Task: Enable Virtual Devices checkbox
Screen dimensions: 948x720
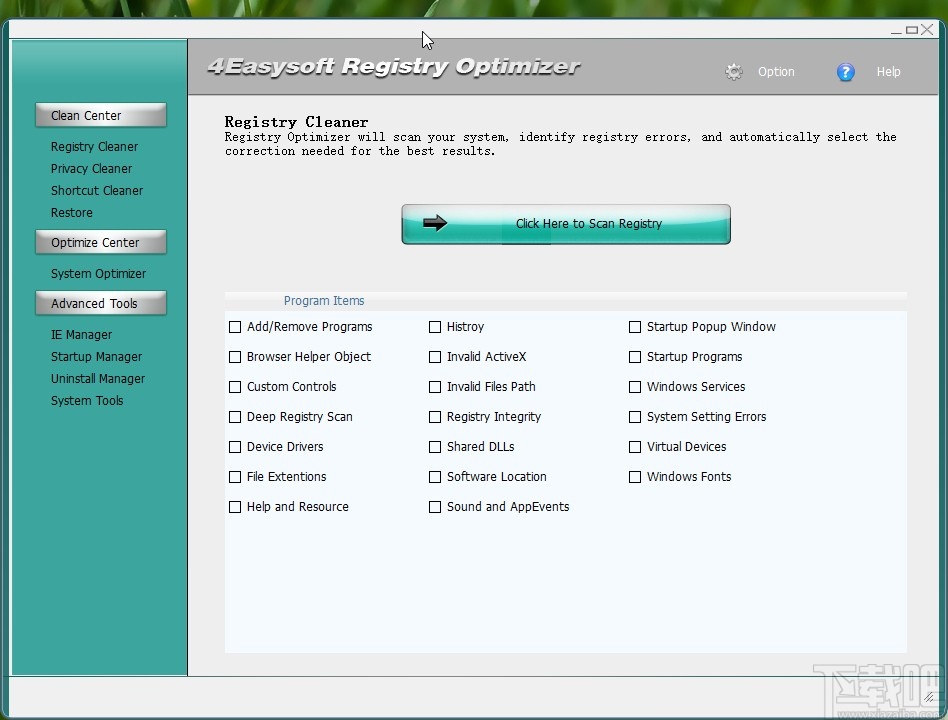Action: click(x=635, y=447)
